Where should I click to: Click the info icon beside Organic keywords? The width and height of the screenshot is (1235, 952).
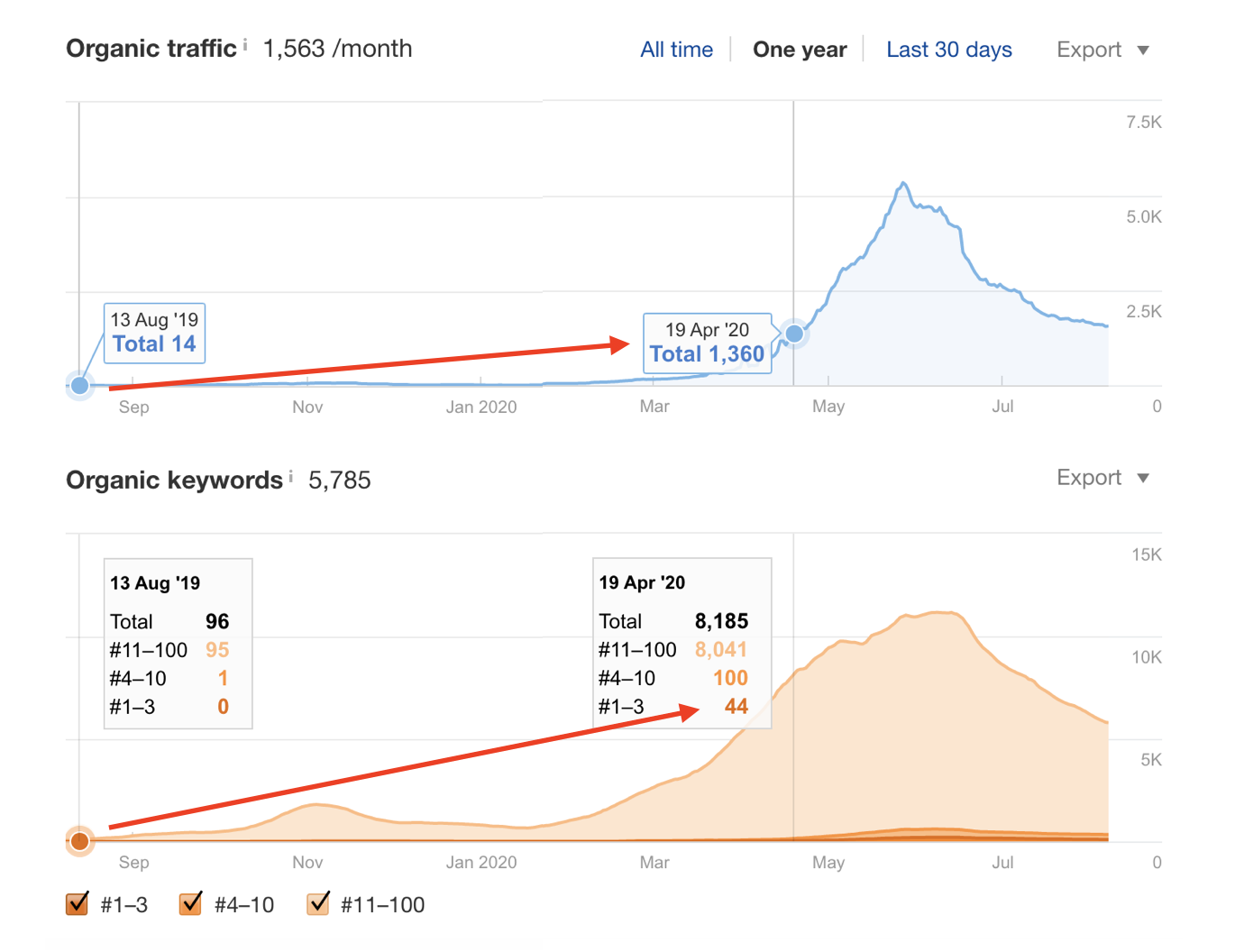pos(290,475)
